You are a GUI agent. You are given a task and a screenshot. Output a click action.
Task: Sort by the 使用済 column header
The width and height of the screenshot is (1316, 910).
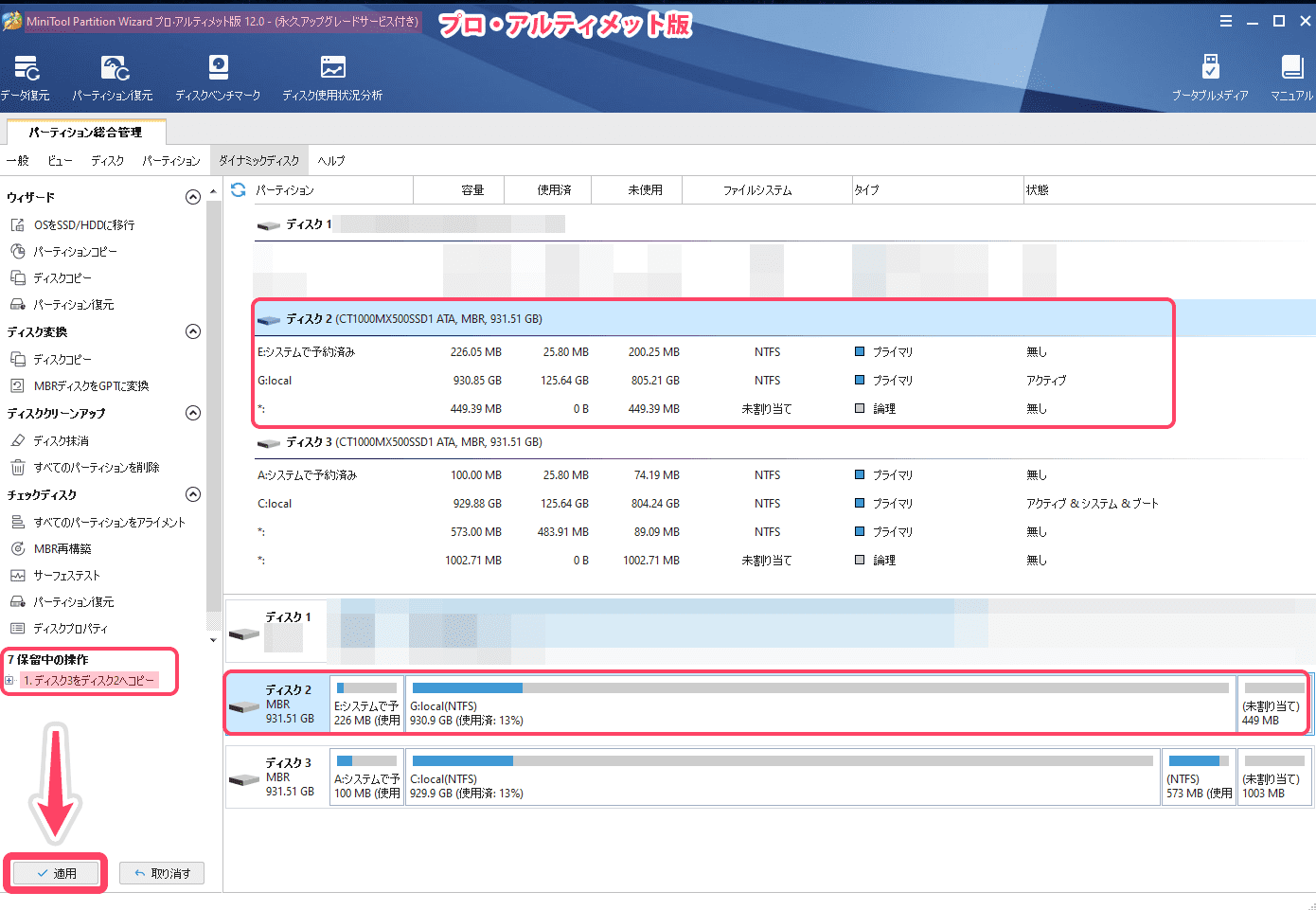[548, 190]
